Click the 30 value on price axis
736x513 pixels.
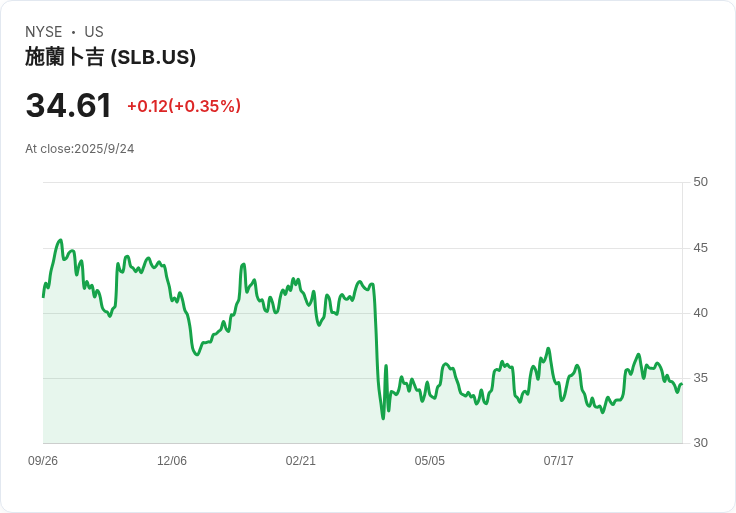(x=700, y=443)
